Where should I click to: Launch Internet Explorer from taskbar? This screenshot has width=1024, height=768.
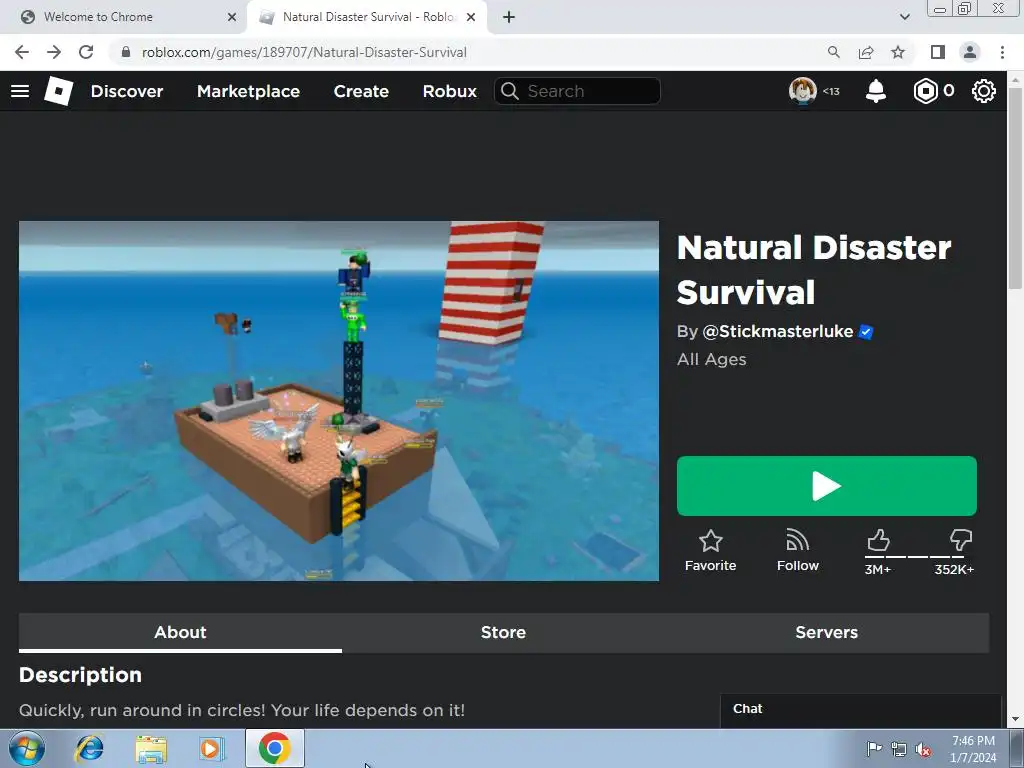tap(89, 748)
